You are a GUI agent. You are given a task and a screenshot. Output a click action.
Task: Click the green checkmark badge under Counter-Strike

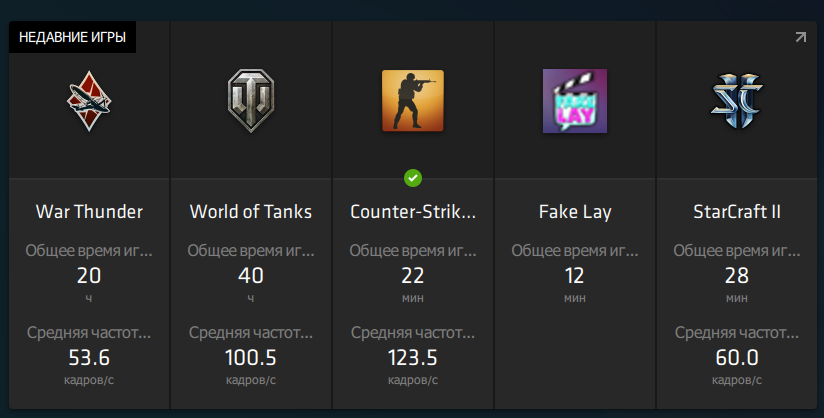pos(413,178)
